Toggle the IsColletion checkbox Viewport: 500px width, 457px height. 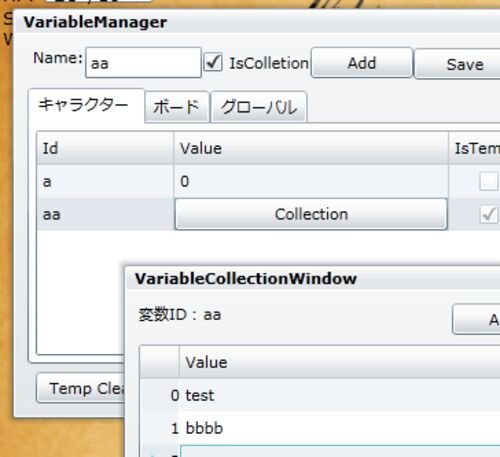click(x=213, y=62)
